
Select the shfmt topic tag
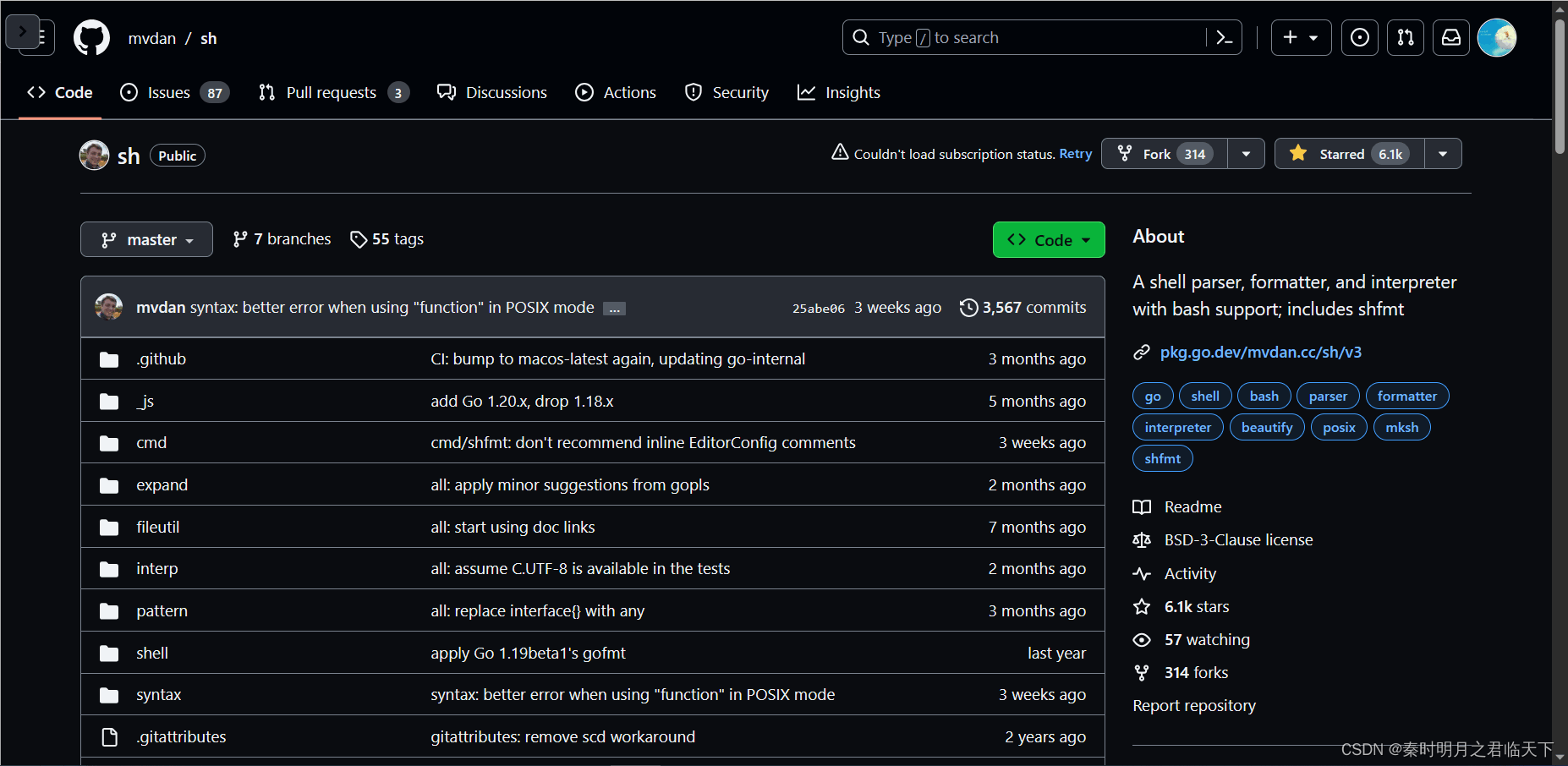tap(1163, 458)
